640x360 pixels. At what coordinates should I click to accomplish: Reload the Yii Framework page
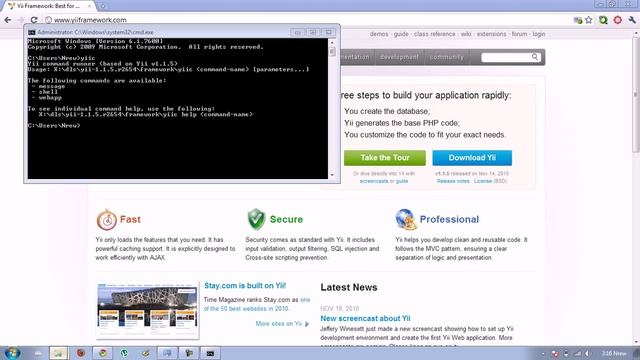pyautogui.click(x=34, y=20)
